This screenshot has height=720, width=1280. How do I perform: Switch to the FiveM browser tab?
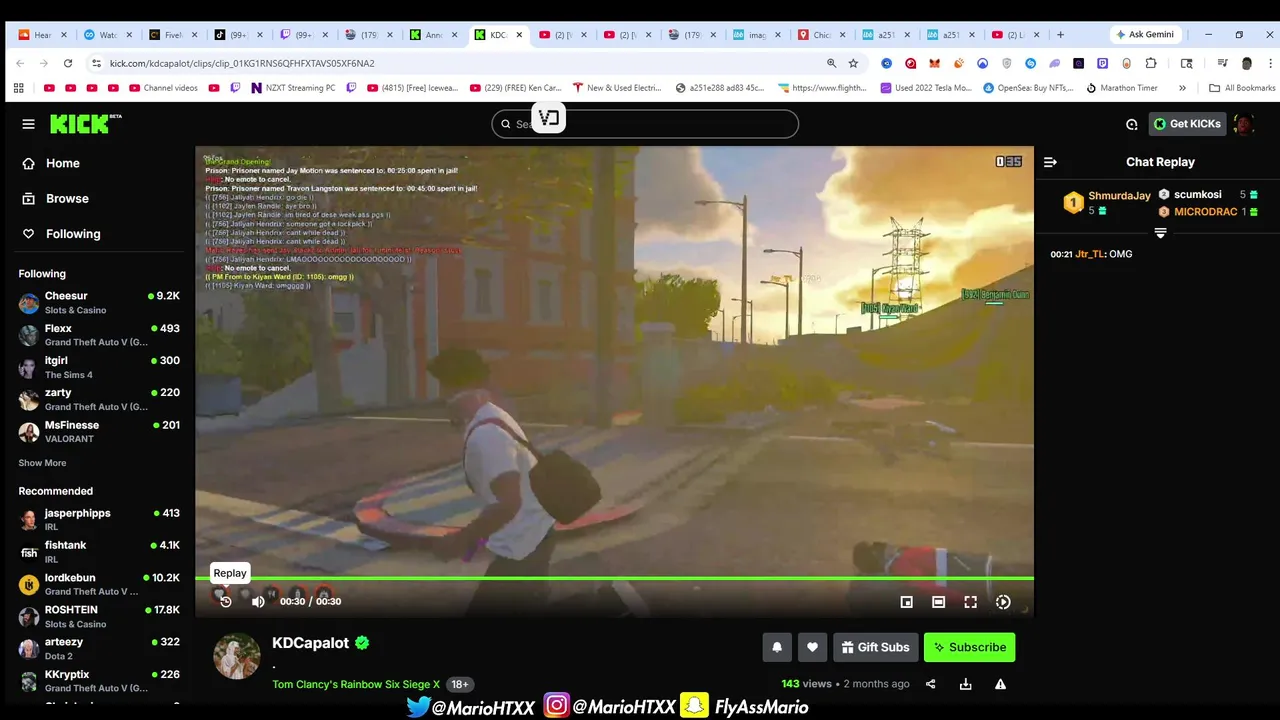pos(170,34)
